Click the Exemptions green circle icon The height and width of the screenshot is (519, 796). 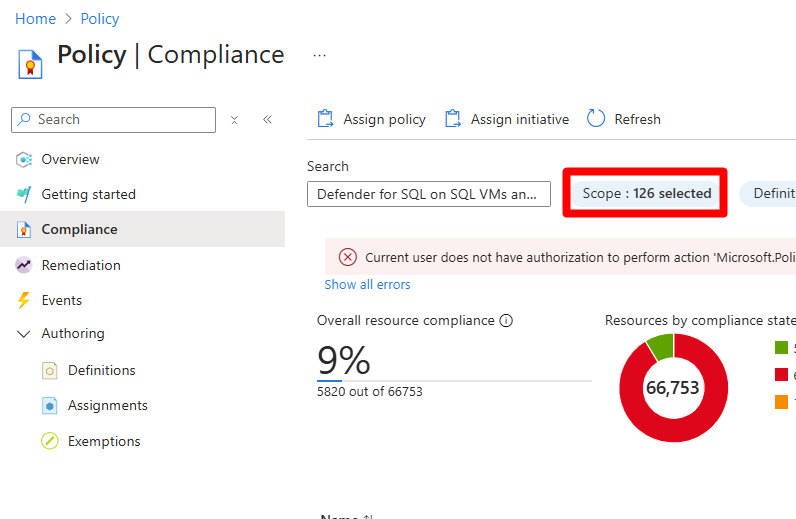pos(50,441)
